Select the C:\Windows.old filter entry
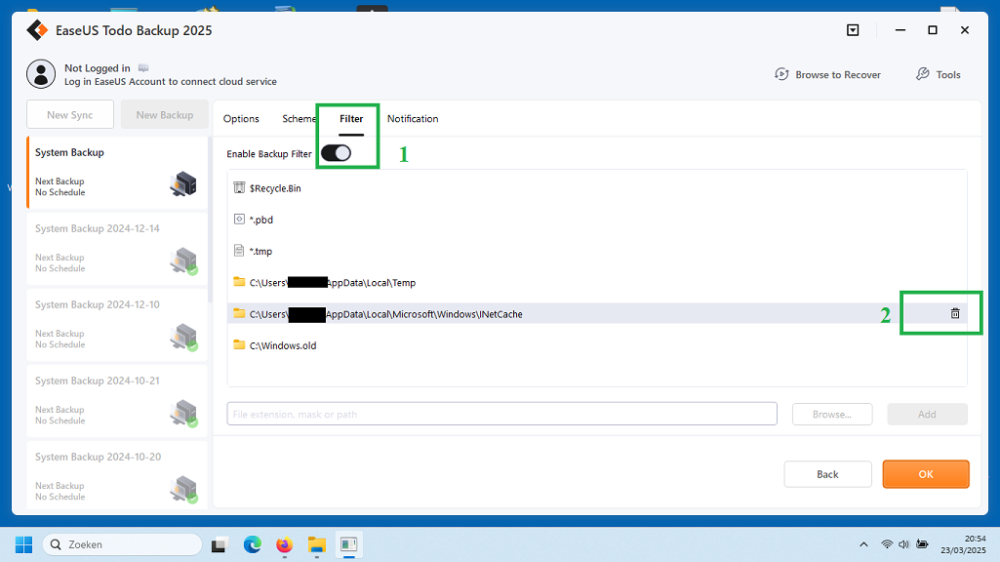Screen dimensions: 1000x562 283,346
